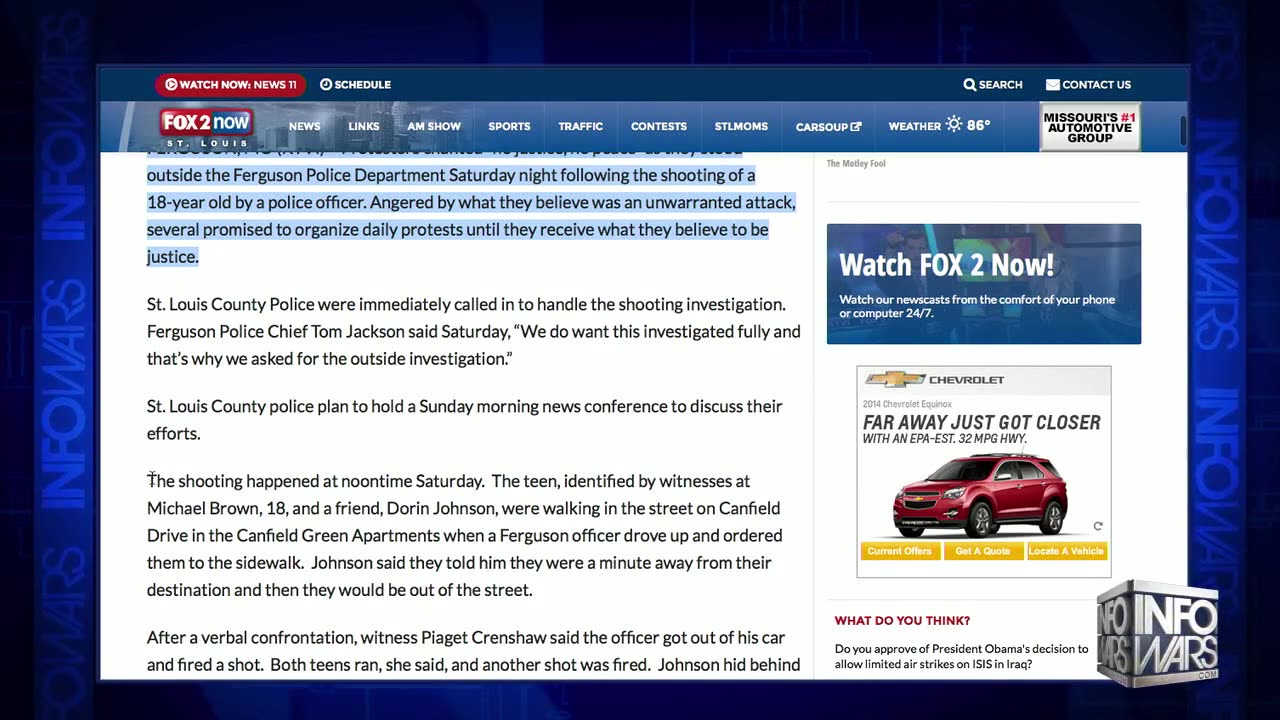Viewport: 1280px width, 720px height.
Task: Click the red Chevrolet Equinox car image
Action: coord(980,494)
